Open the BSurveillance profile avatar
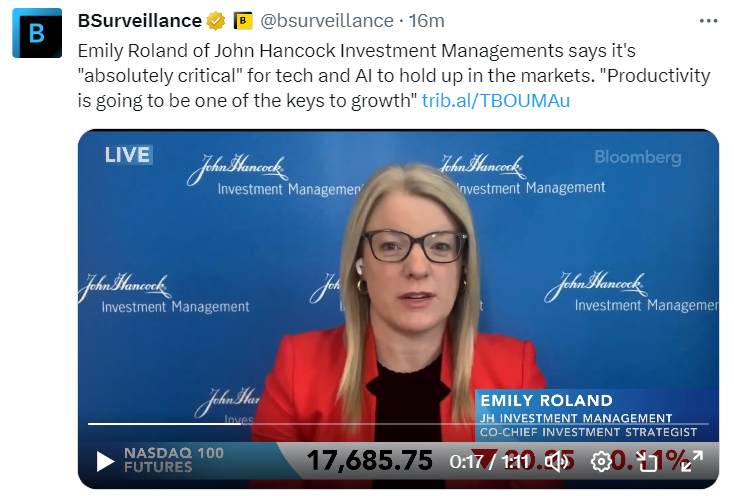 pos(37,33)
